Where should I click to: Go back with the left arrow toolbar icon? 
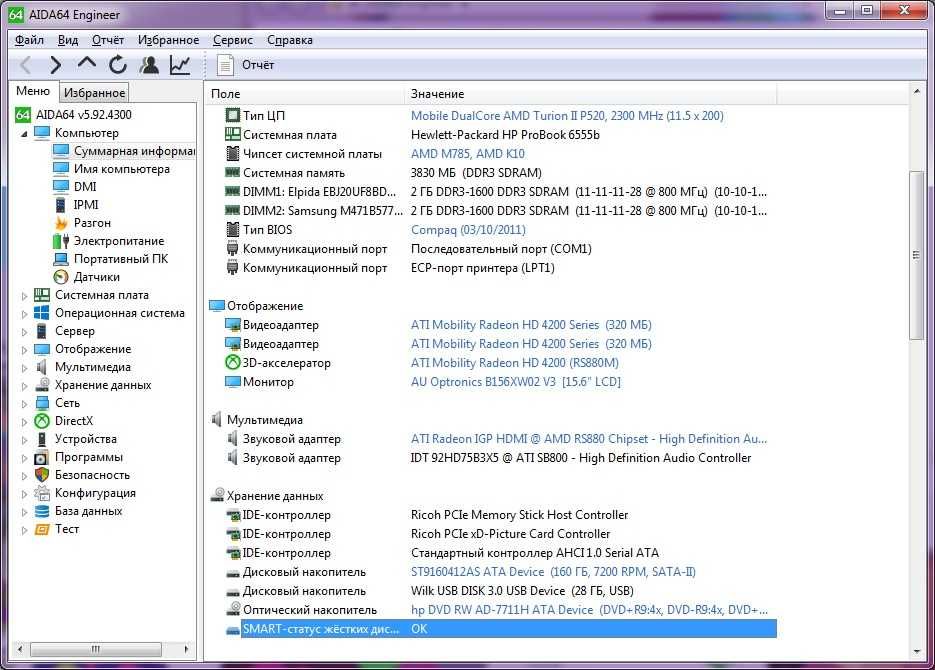click(26, 64)
